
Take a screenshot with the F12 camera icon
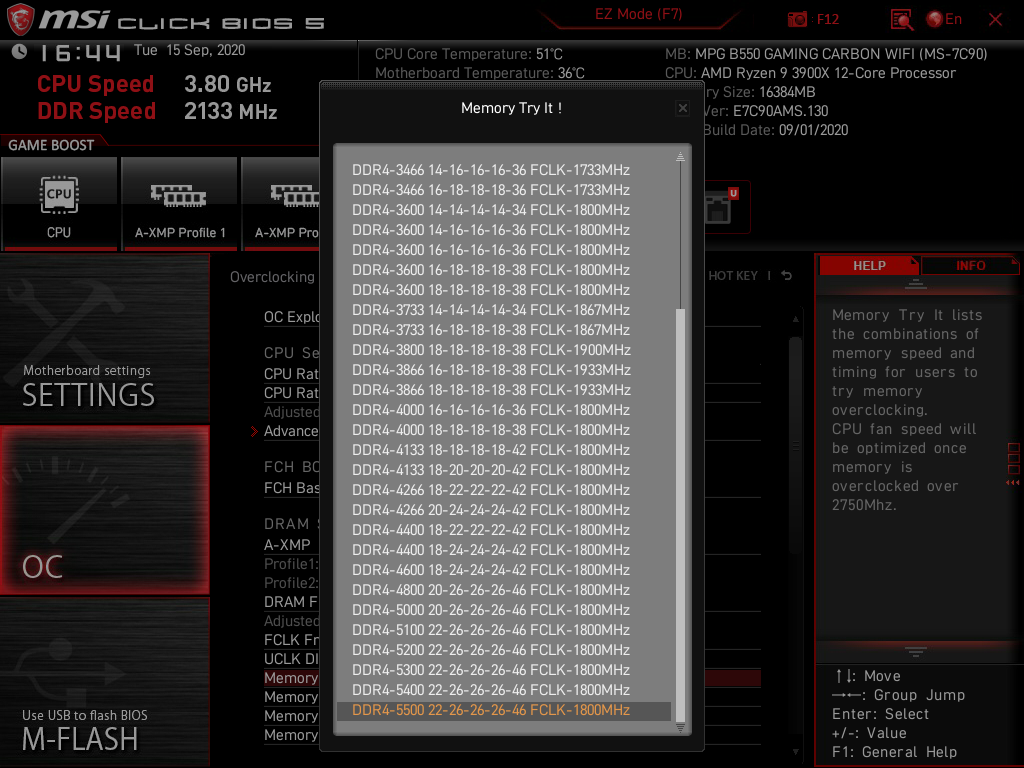coord(797,20)
